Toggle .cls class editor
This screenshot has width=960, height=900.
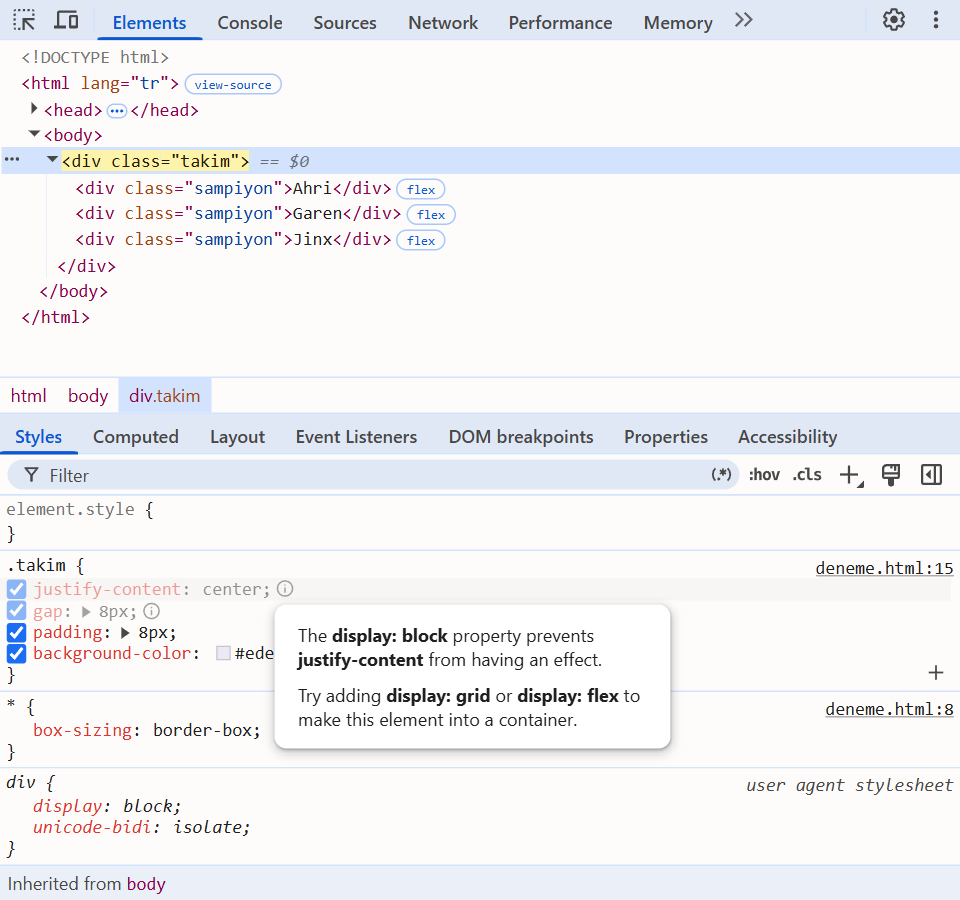(x=807, y=474)
